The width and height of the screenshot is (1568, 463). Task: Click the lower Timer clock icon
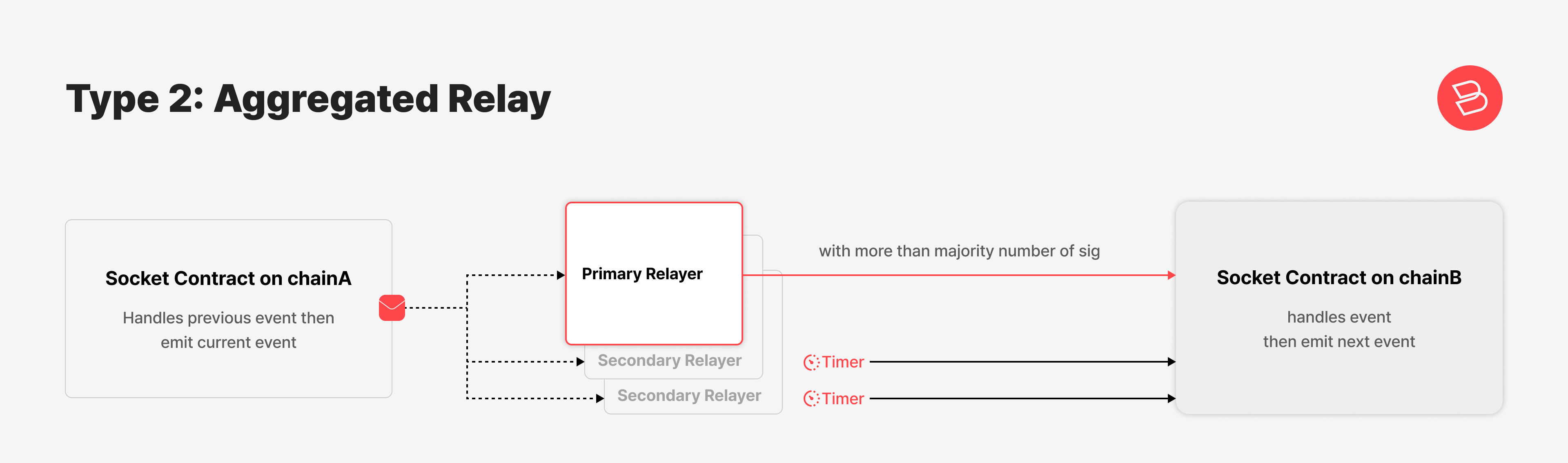pyautogui.click(x=811, y=399)
